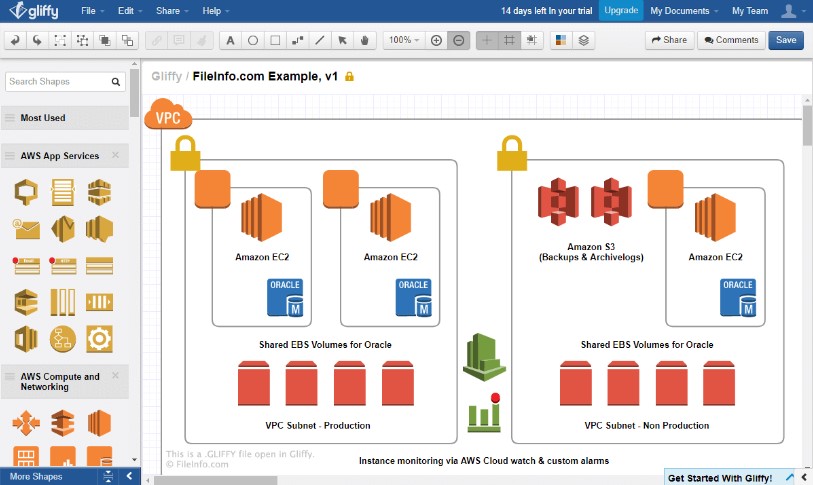
Task: Open the Share menu in top bar
Action: pyautogui.click(x=172, y=10)
